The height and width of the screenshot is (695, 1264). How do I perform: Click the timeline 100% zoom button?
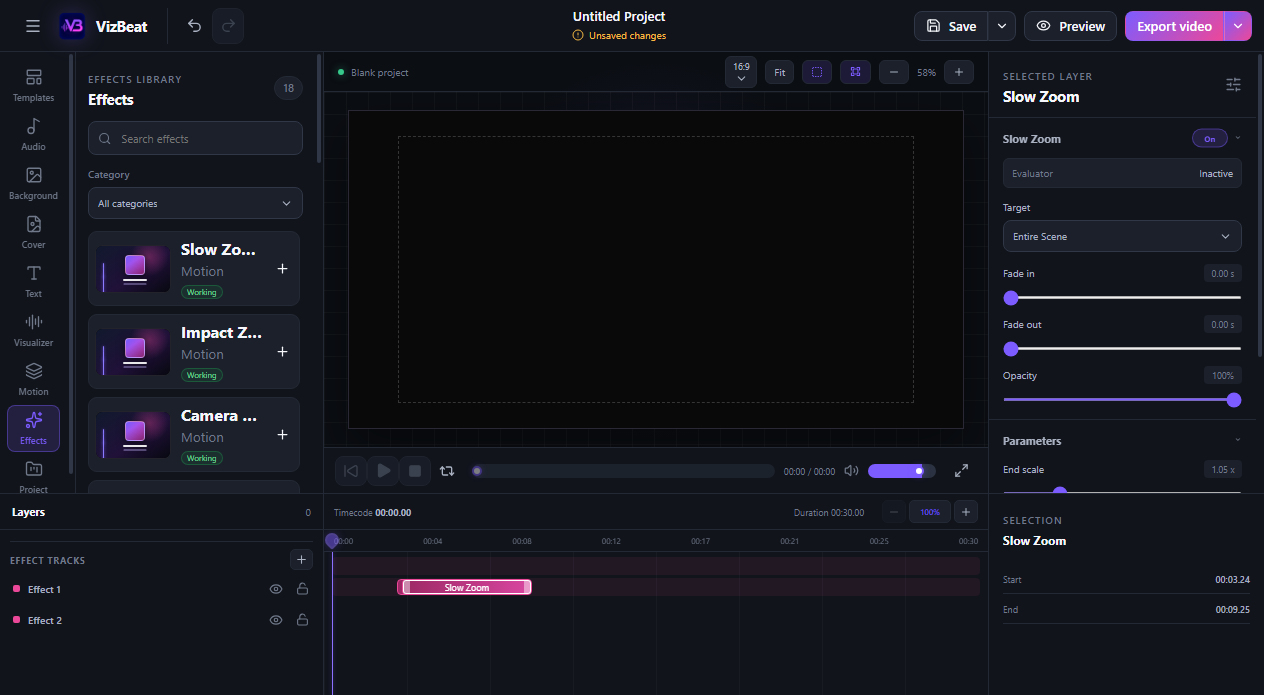pos(930,512)
